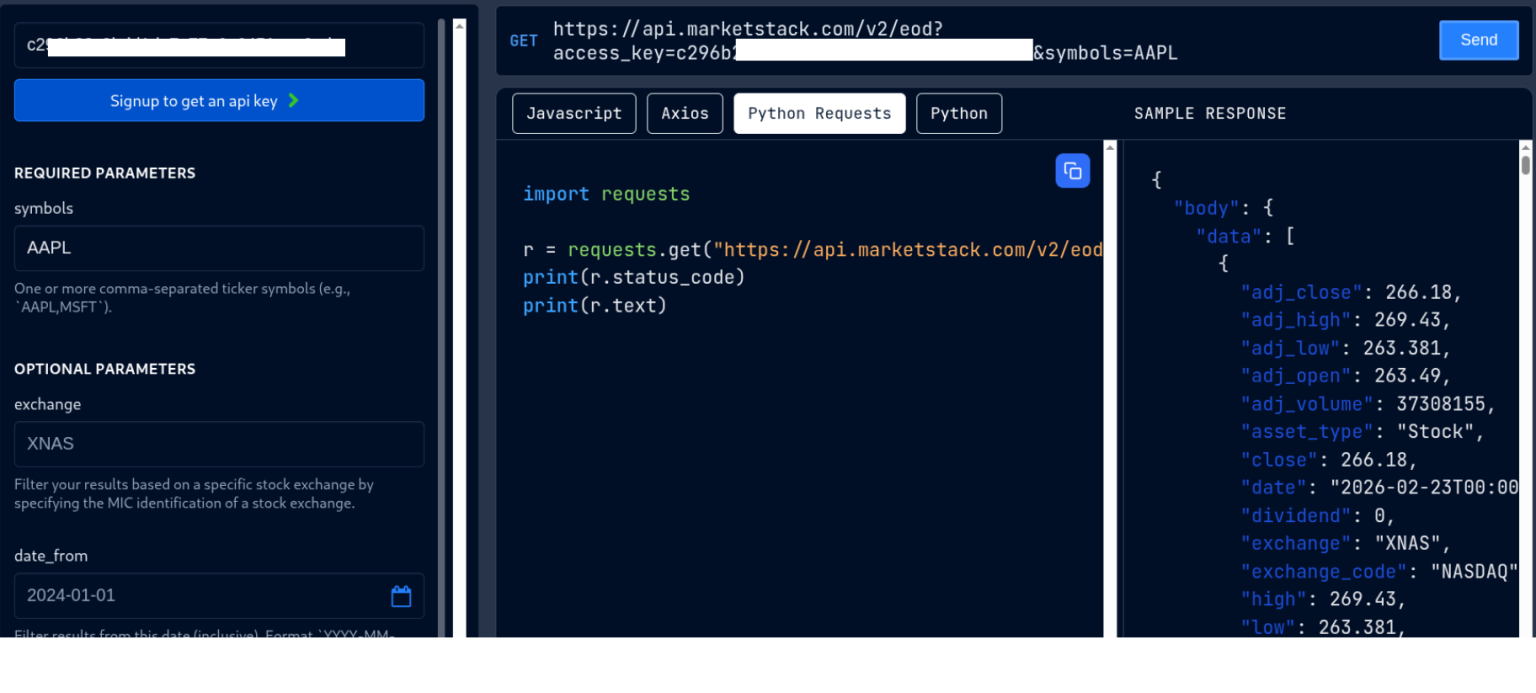Click the date_from input field

click(219, 596)
